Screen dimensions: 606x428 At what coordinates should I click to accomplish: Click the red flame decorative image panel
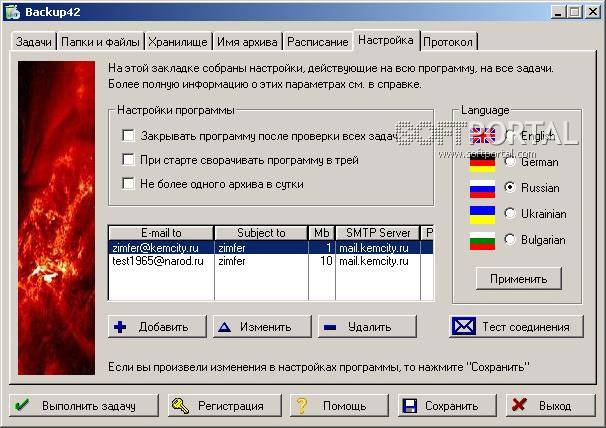56,218
